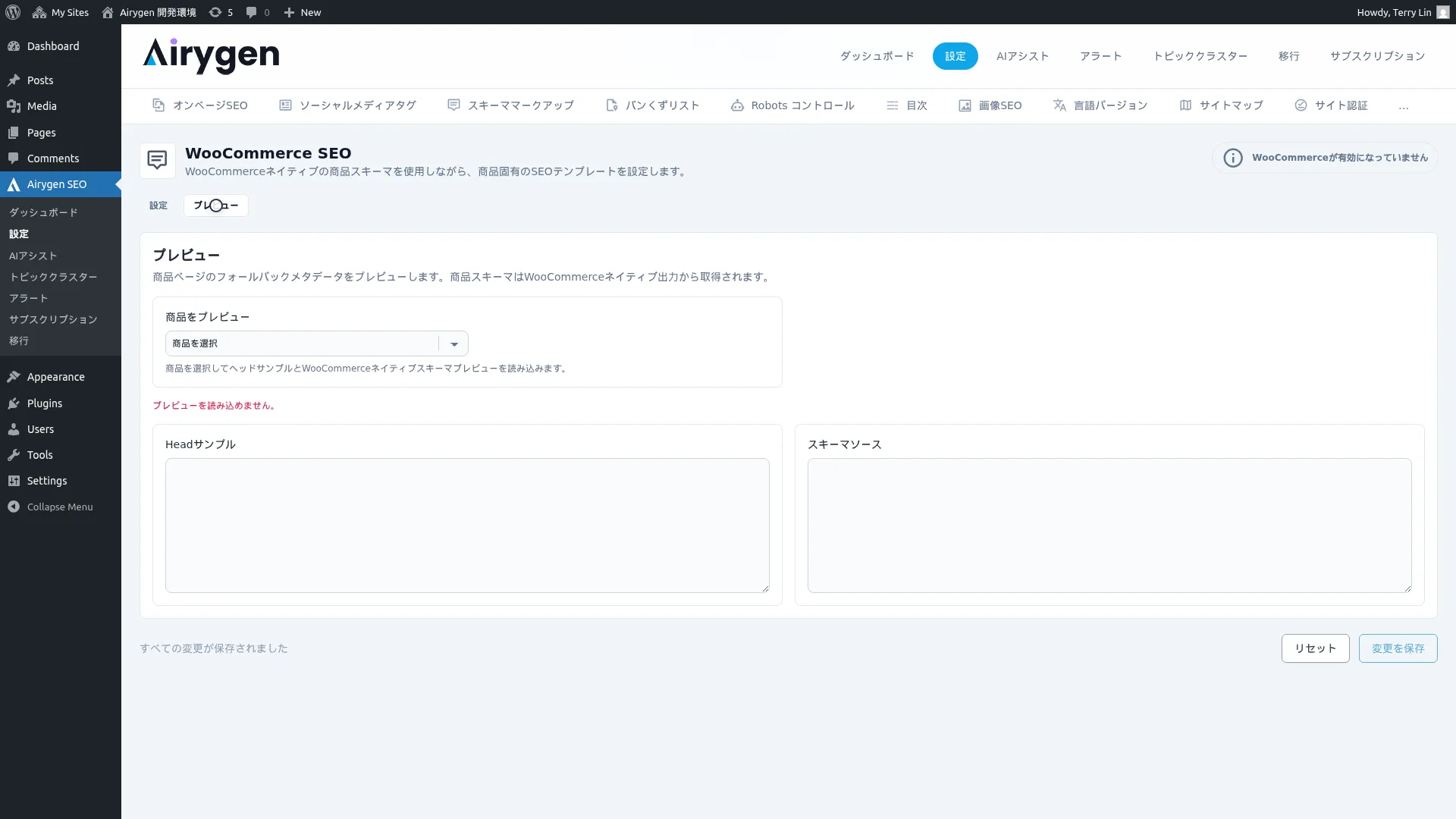Viewport: 1456px width, 819px height.
Task: Click the パンくずリスト tab icon
Action: (612, 105)
